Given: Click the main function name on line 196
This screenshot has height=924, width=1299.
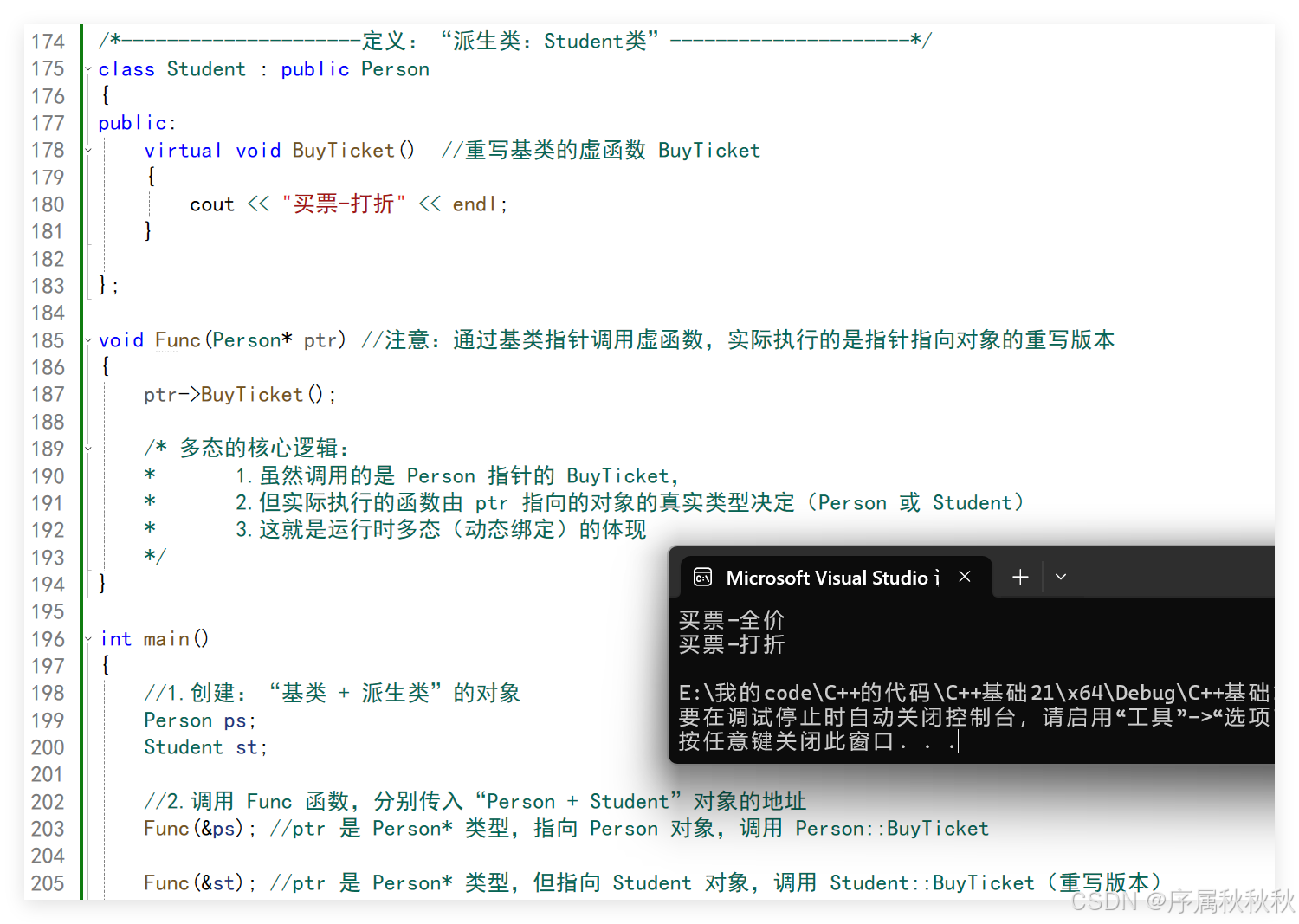Looking at the screenshot, I should pyautogui.click(x=166, y=639).
